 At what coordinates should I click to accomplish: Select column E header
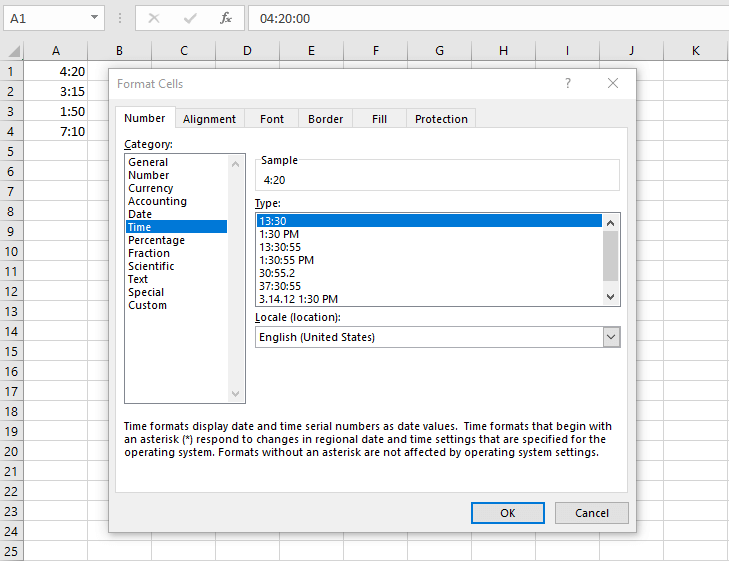tap(311, 51)
